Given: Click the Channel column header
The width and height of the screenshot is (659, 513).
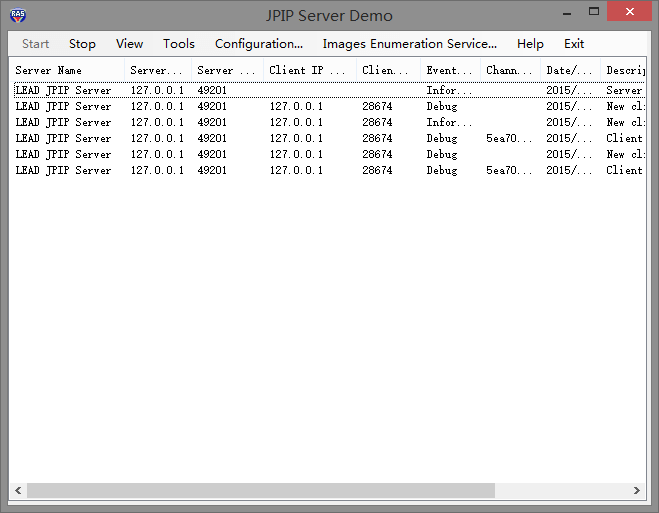Looking at the screenshot, I should point(509,71).
